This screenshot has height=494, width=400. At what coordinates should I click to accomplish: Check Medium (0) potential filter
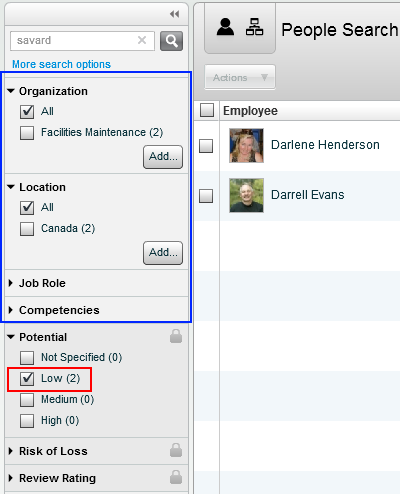tap(27, 400)
